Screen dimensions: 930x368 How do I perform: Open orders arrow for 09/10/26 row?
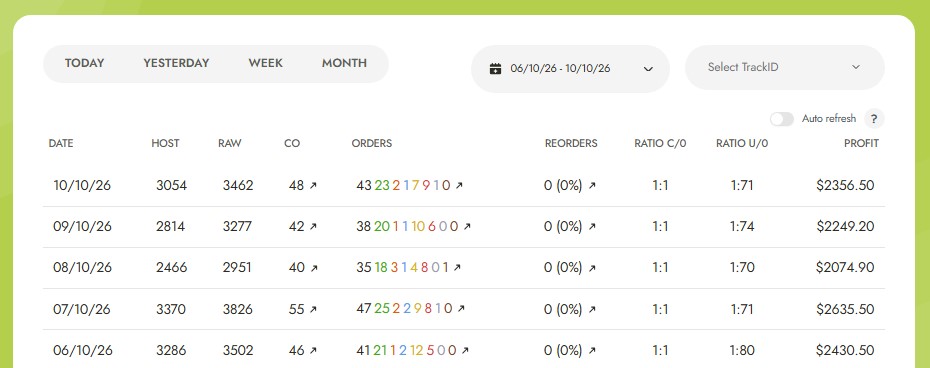467,227
